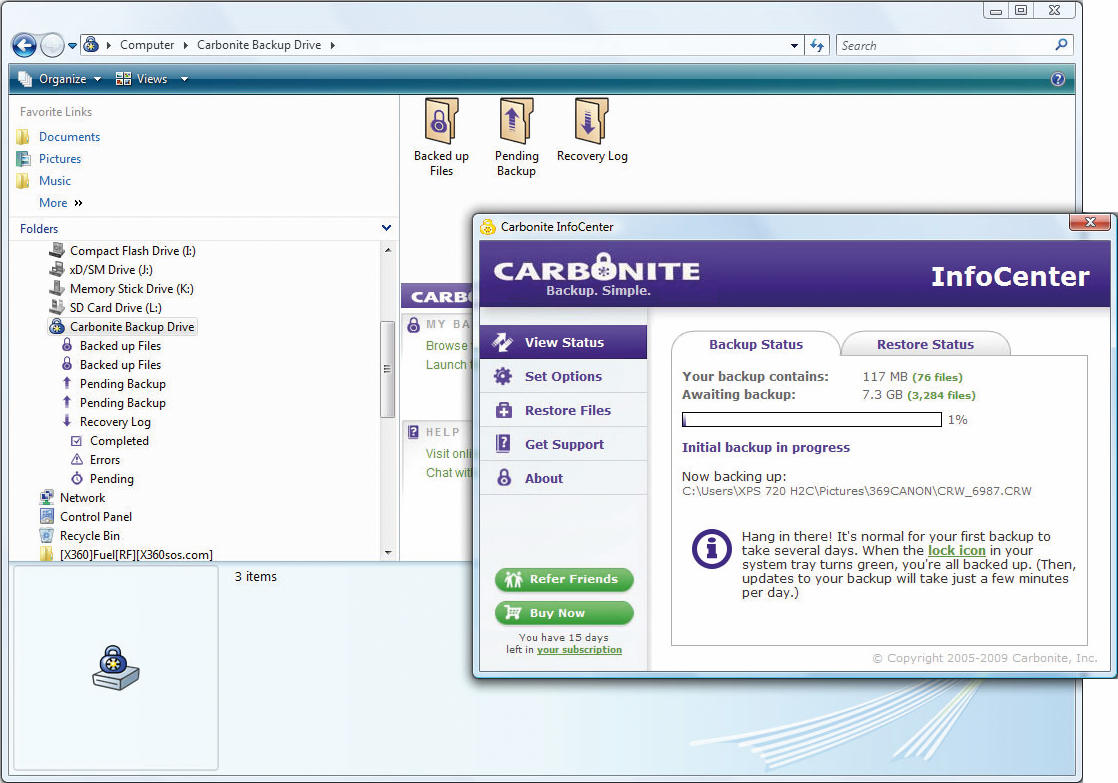
Task: Expand More favorite links
Action: (61, 203)
